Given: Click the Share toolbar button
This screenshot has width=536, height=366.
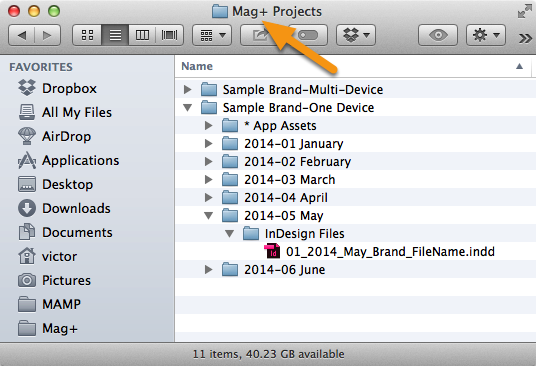Looking at the screenshot, I should (x=260, y=35).
